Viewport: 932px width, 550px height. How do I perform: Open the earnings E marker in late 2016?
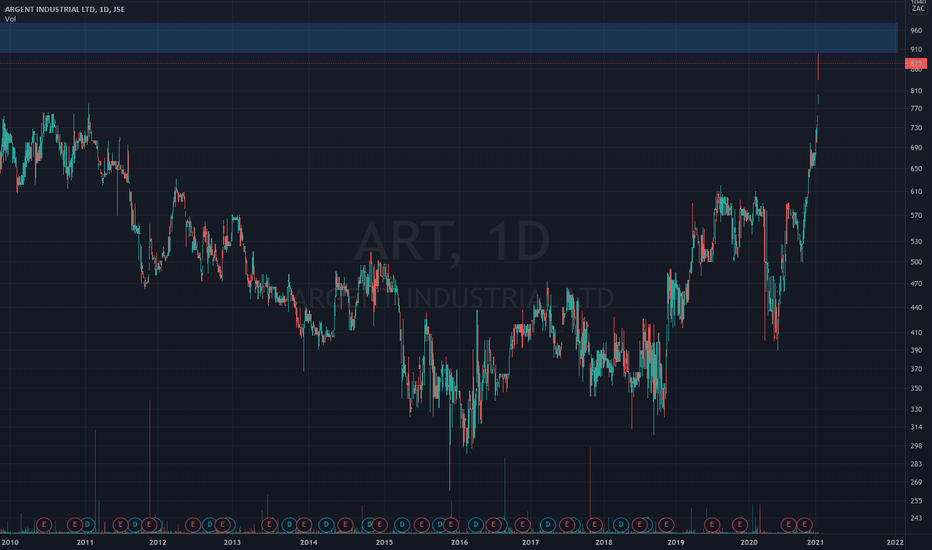click(x=522, y=524)
